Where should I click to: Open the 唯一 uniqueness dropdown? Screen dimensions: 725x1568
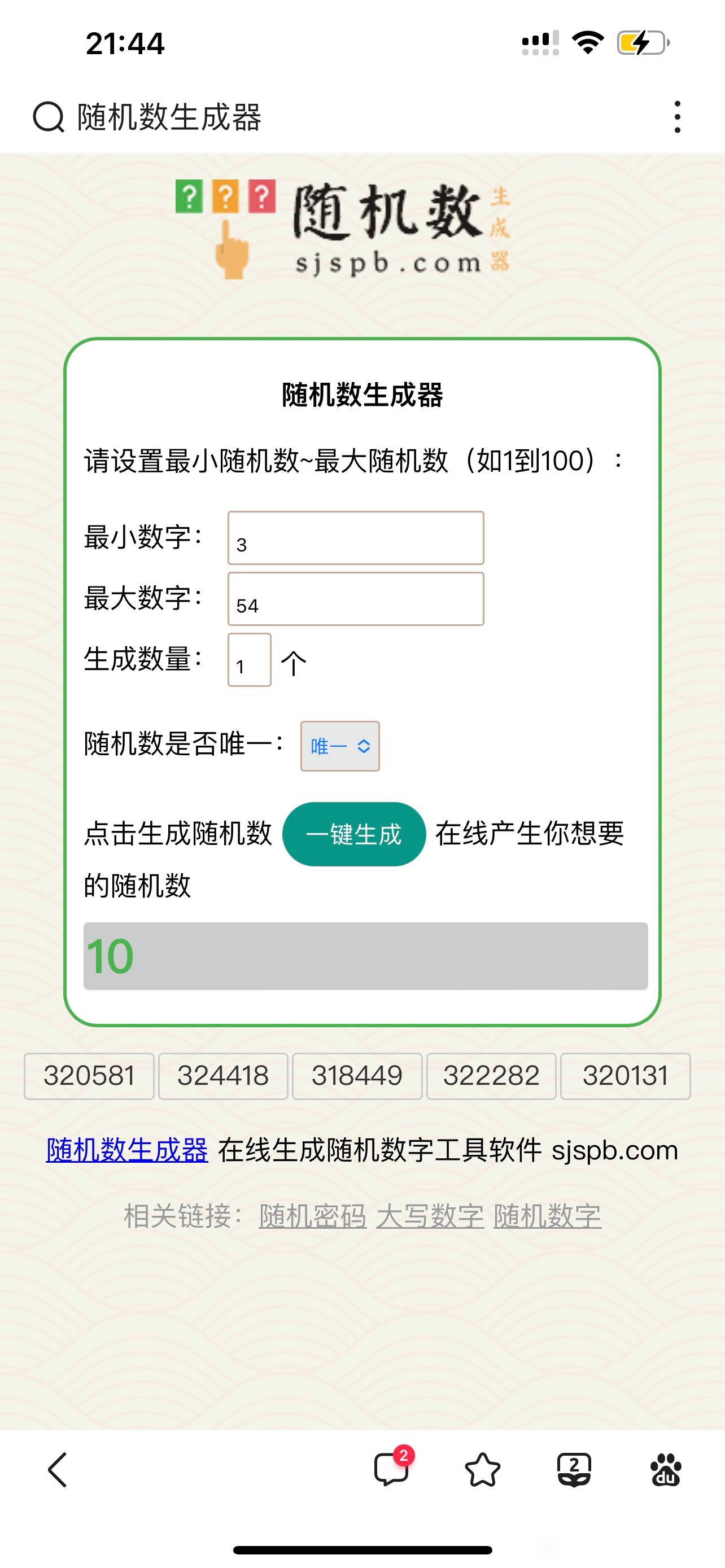click(x=340, y=746)
